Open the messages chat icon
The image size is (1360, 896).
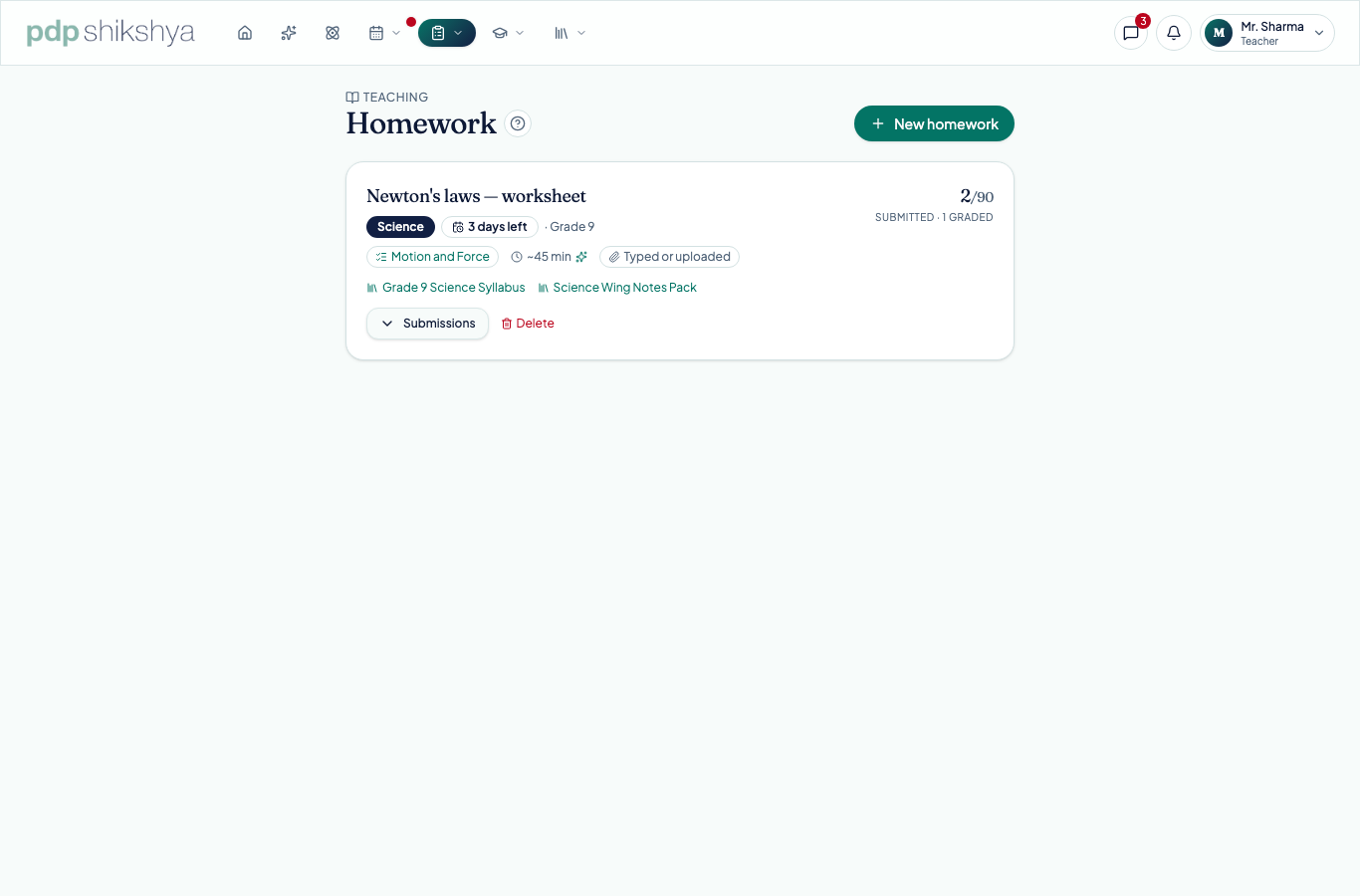1131,33
